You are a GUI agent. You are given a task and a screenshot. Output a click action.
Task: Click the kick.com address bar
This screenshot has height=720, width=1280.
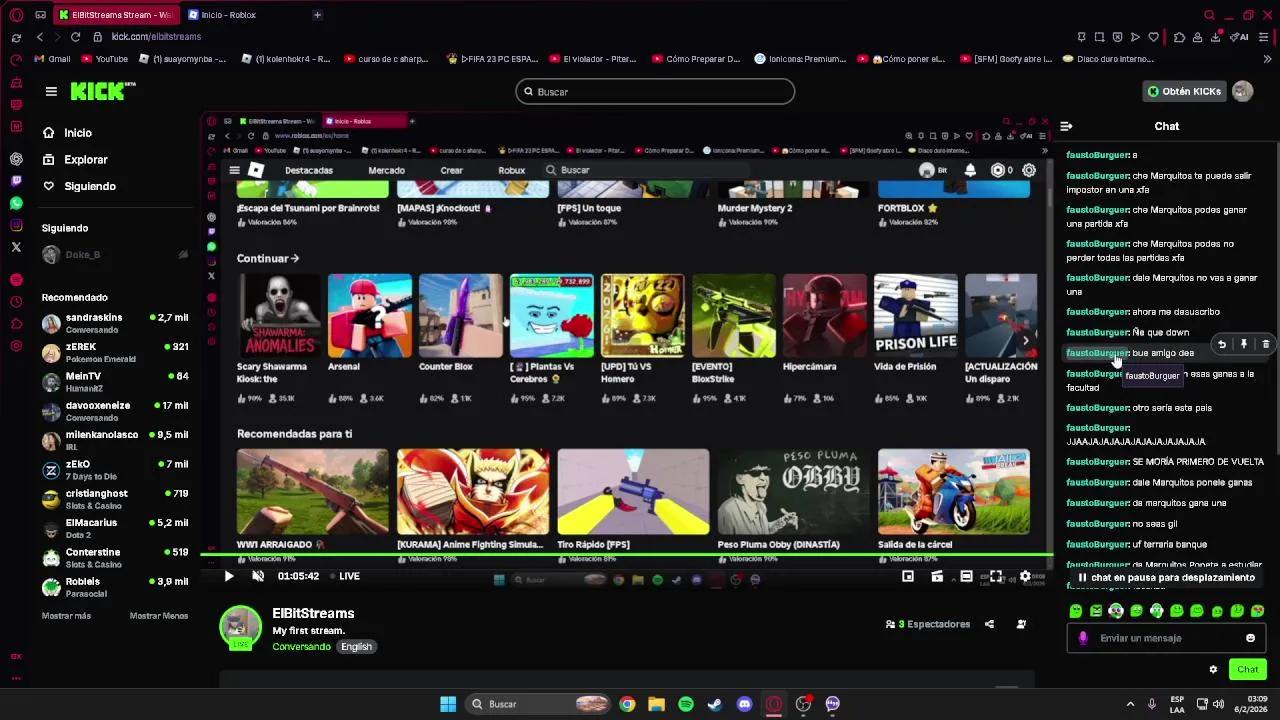pyautogui.click(x=156, y=37)
